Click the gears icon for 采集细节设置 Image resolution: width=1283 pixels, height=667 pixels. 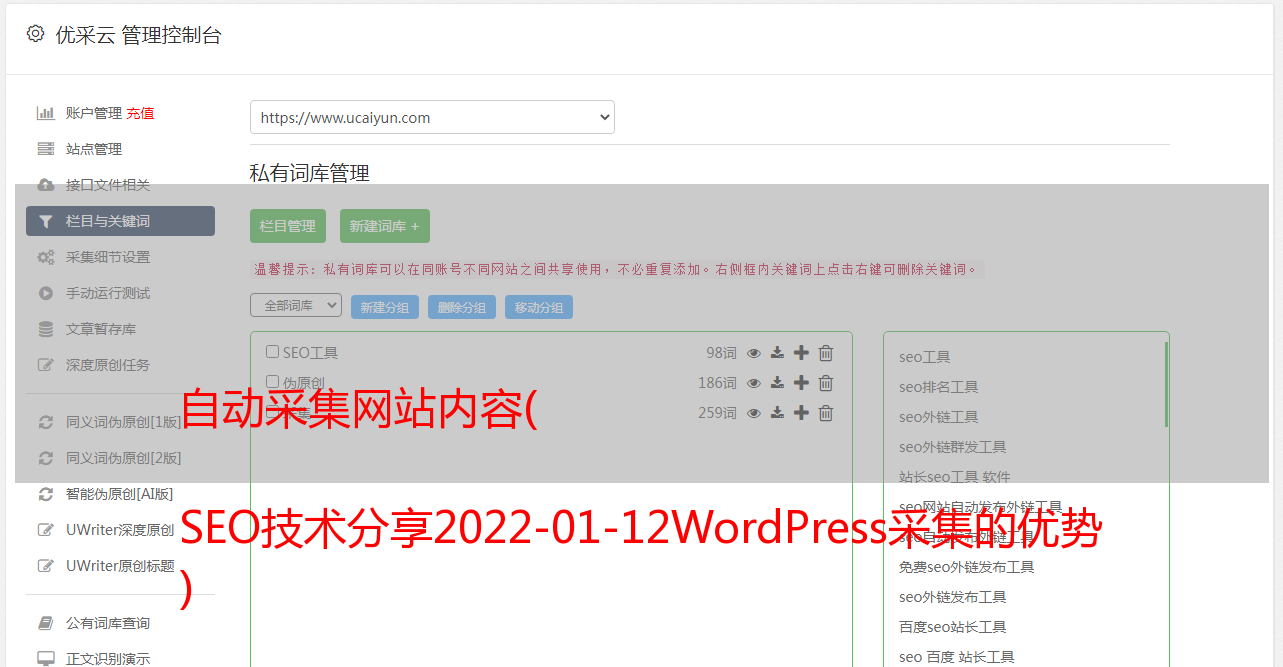click(46, 257)
